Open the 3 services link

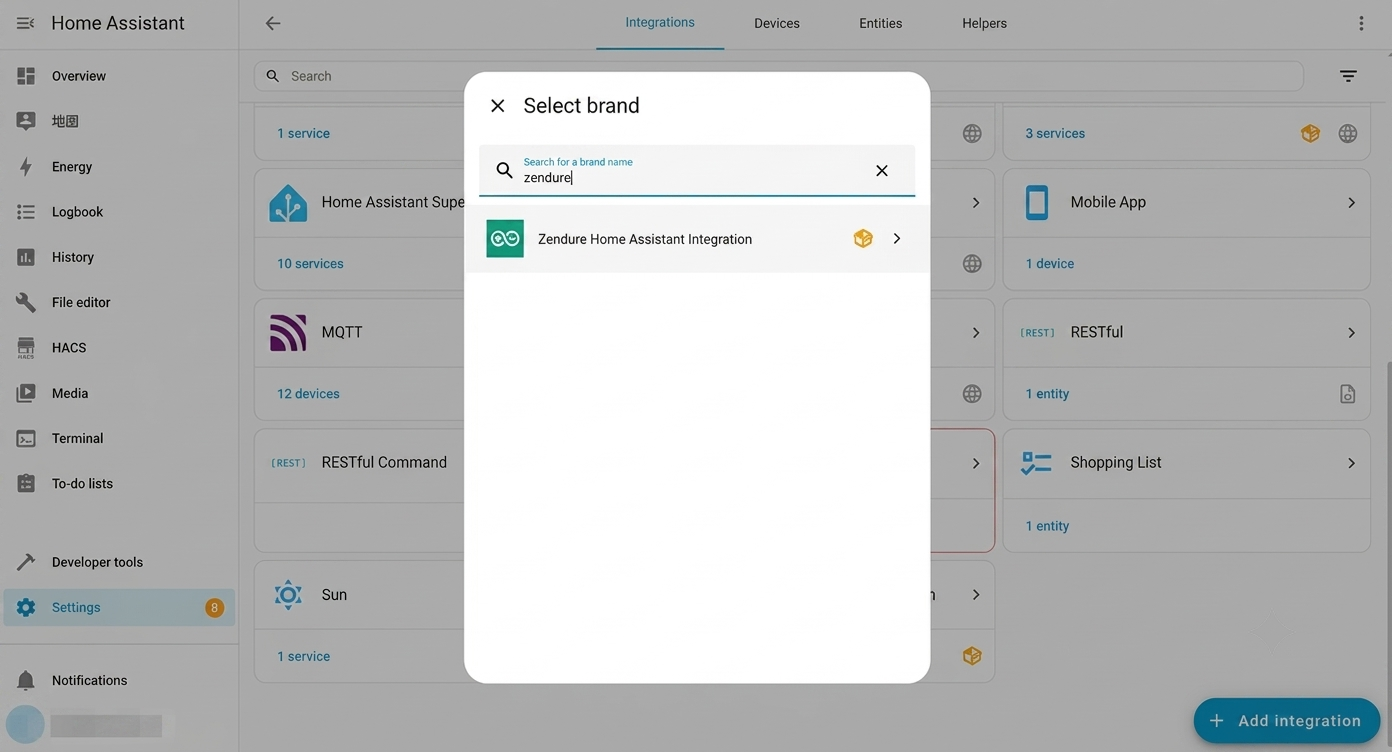[x=1055, y=133]
